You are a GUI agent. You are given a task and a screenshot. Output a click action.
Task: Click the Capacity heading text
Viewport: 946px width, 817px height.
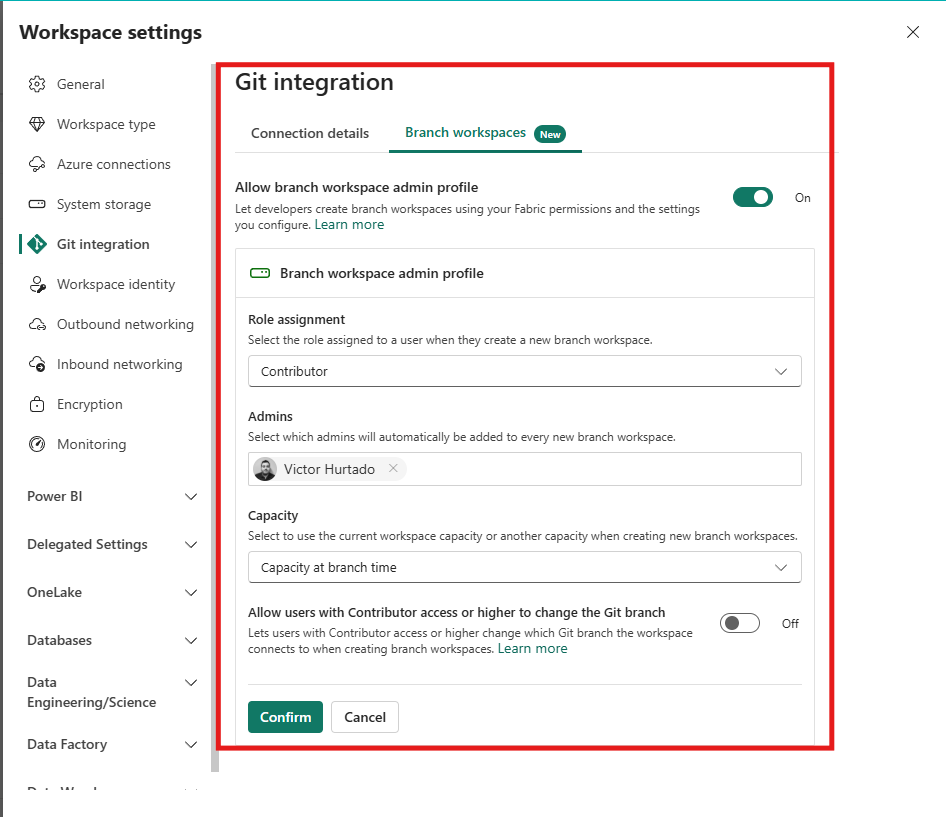[273, 516]
